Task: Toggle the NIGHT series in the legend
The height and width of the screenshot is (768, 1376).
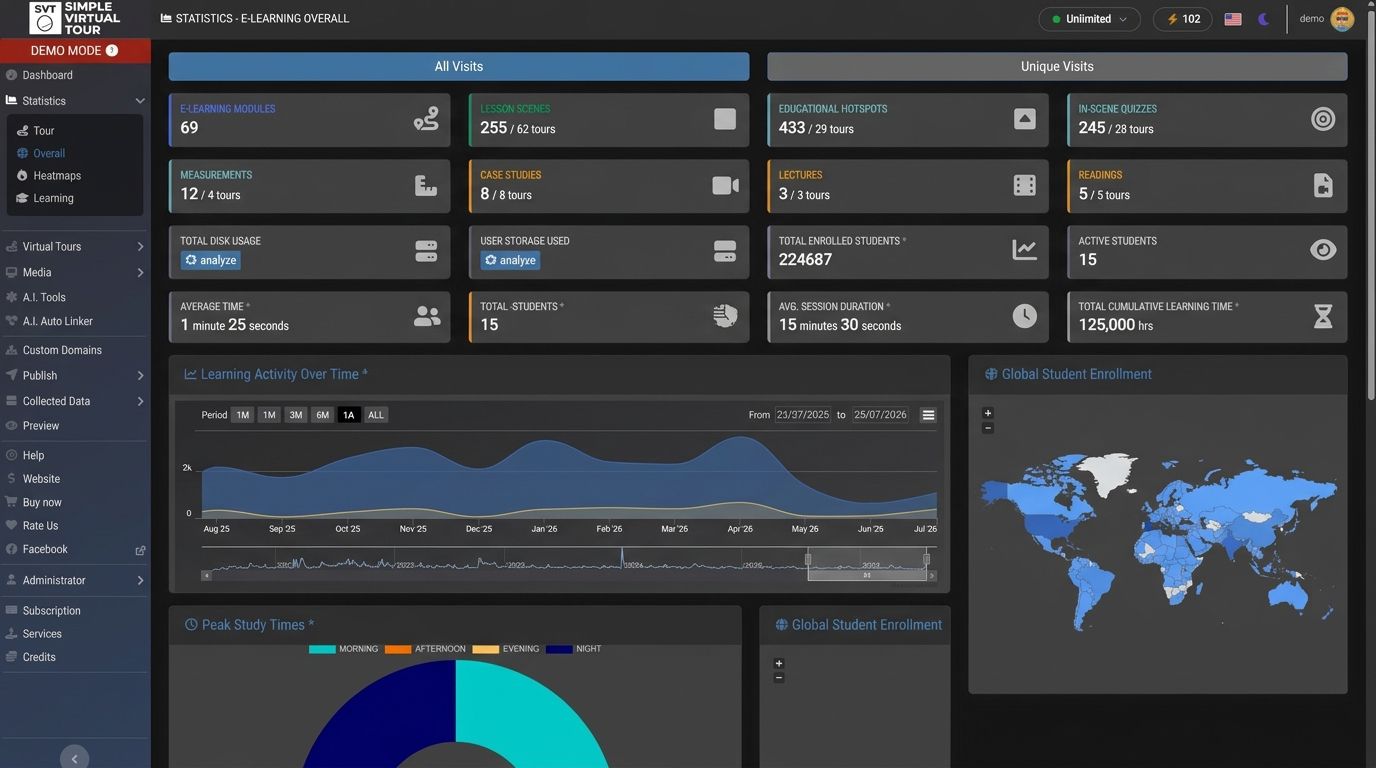Action: pyautogui.click(x=574, y=649)
